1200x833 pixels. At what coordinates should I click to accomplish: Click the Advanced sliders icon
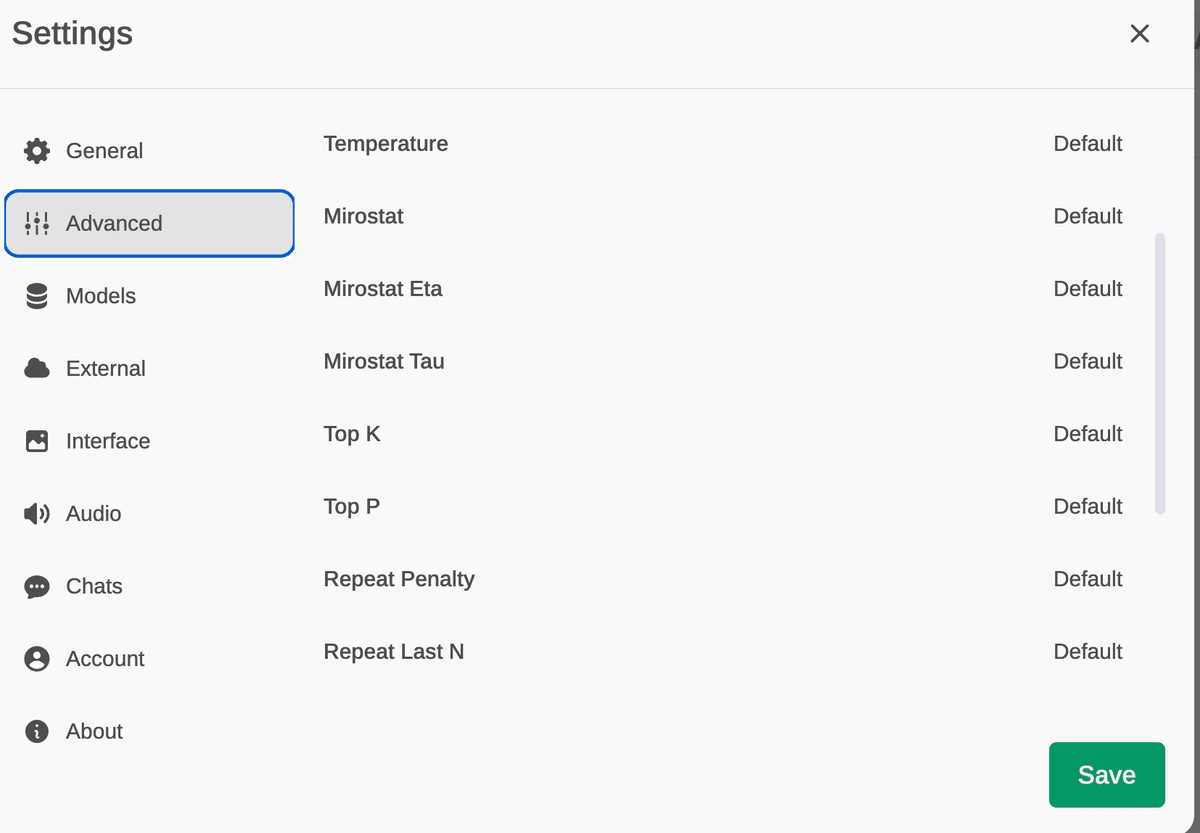pyautogui.click(x=37, y=223)
